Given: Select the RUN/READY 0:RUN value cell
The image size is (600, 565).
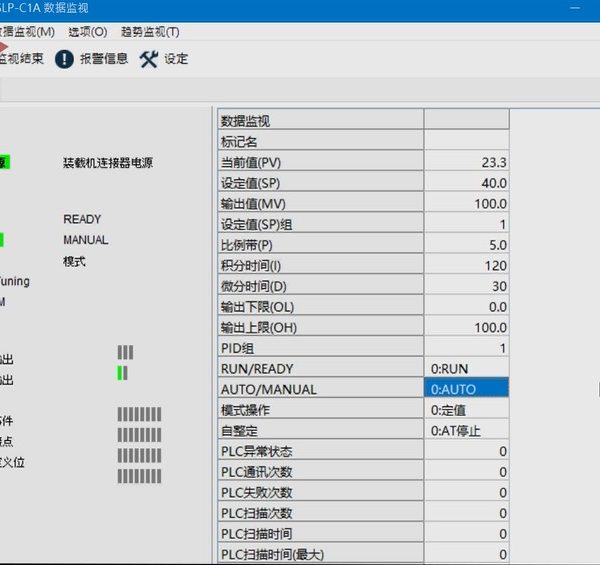Looking at the screenshot, I should 467,368.
